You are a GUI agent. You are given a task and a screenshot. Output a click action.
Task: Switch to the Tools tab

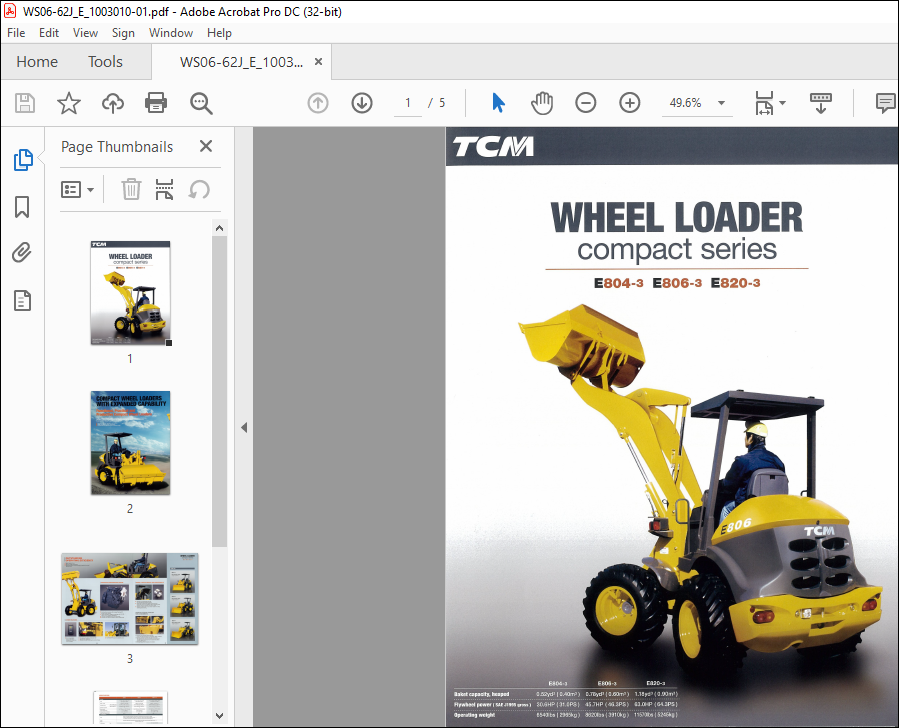105,61
